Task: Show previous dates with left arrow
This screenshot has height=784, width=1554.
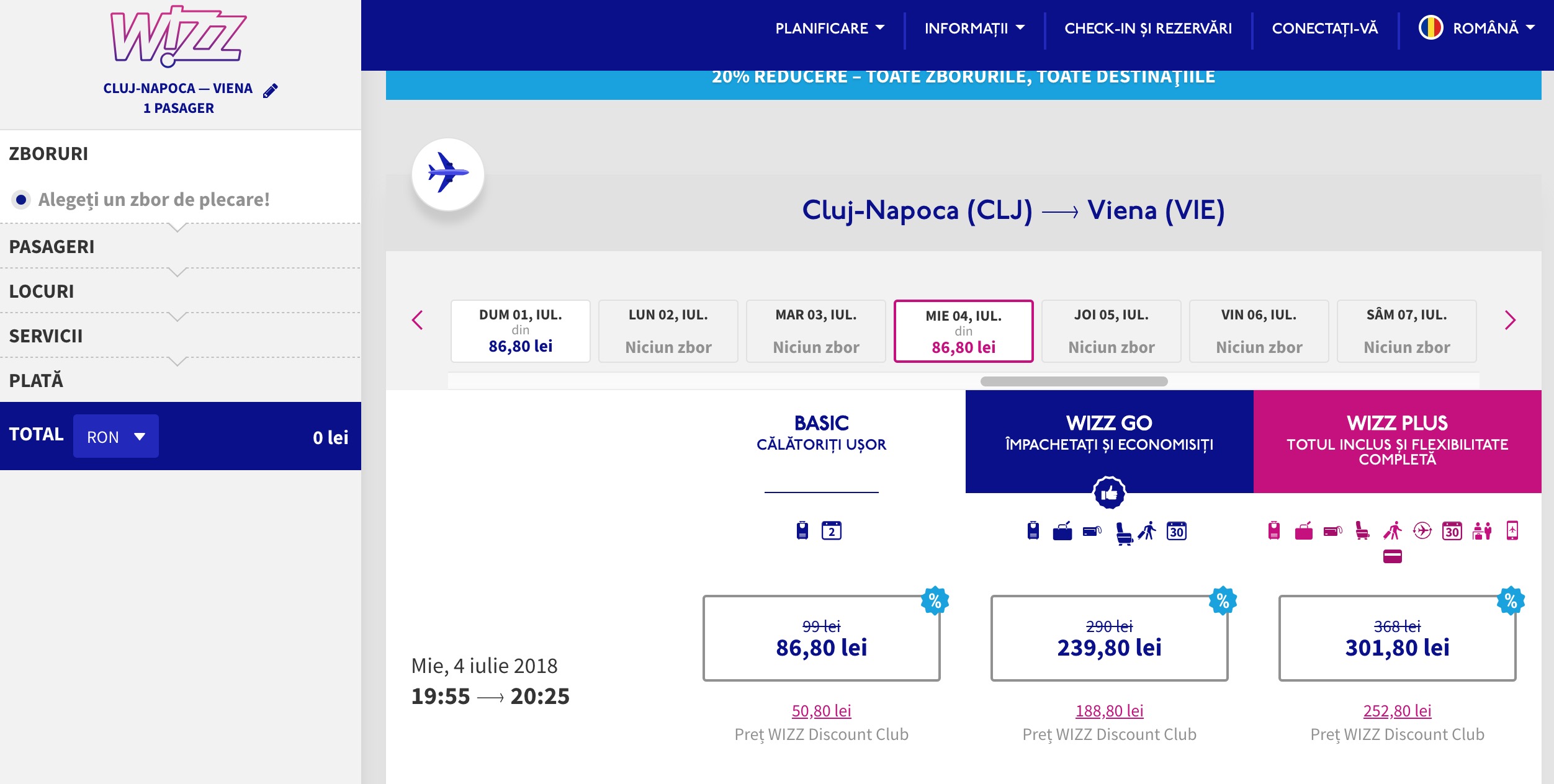Action: (x=418, y=320)
